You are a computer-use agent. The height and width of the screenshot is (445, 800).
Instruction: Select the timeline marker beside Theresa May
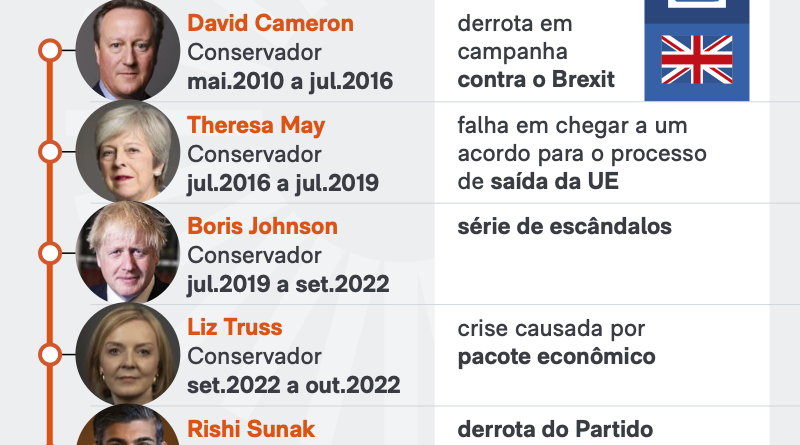coord(50,152)
